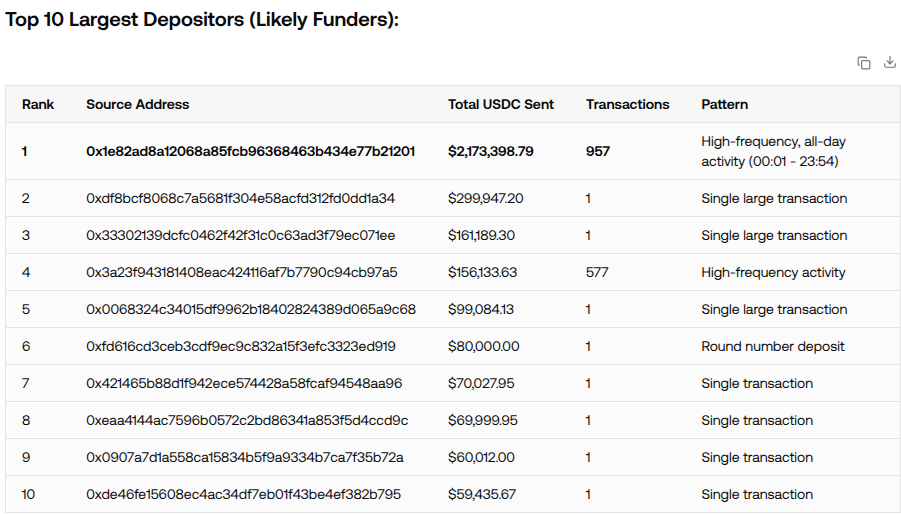Click the Transactions column header

[x=628, y=104]
